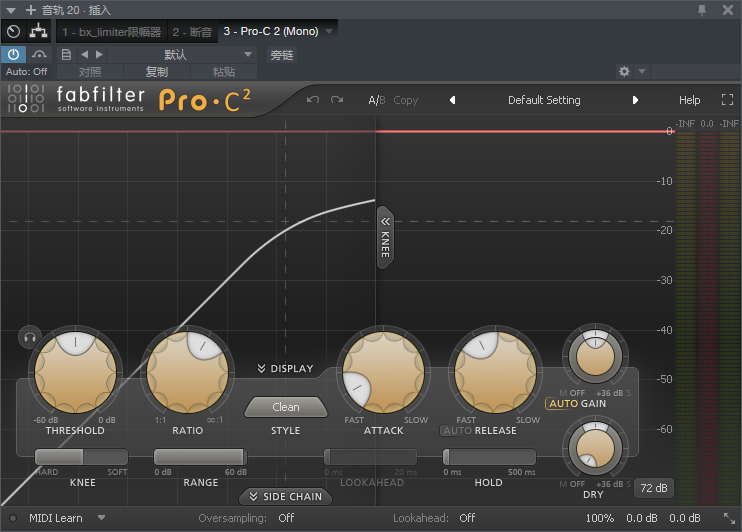Click the RATIO knob
Screen dimensions: 742x532
[187, 372]
